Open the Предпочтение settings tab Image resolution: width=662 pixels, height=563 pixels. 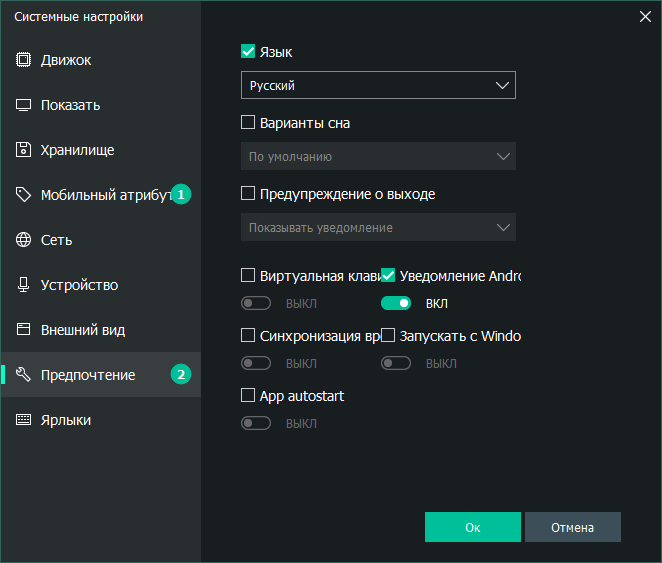[88, 375]
